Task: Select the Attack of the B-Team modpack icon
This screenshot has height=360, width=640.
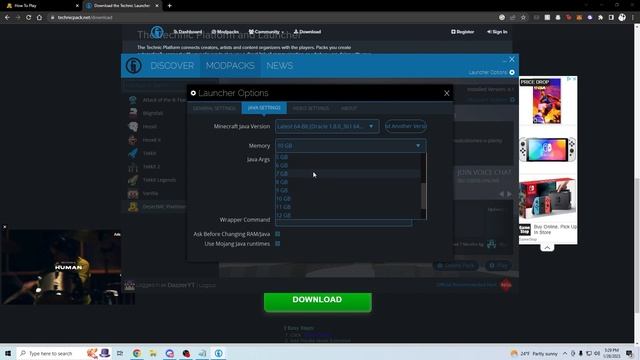Action: tap(133, 100)
